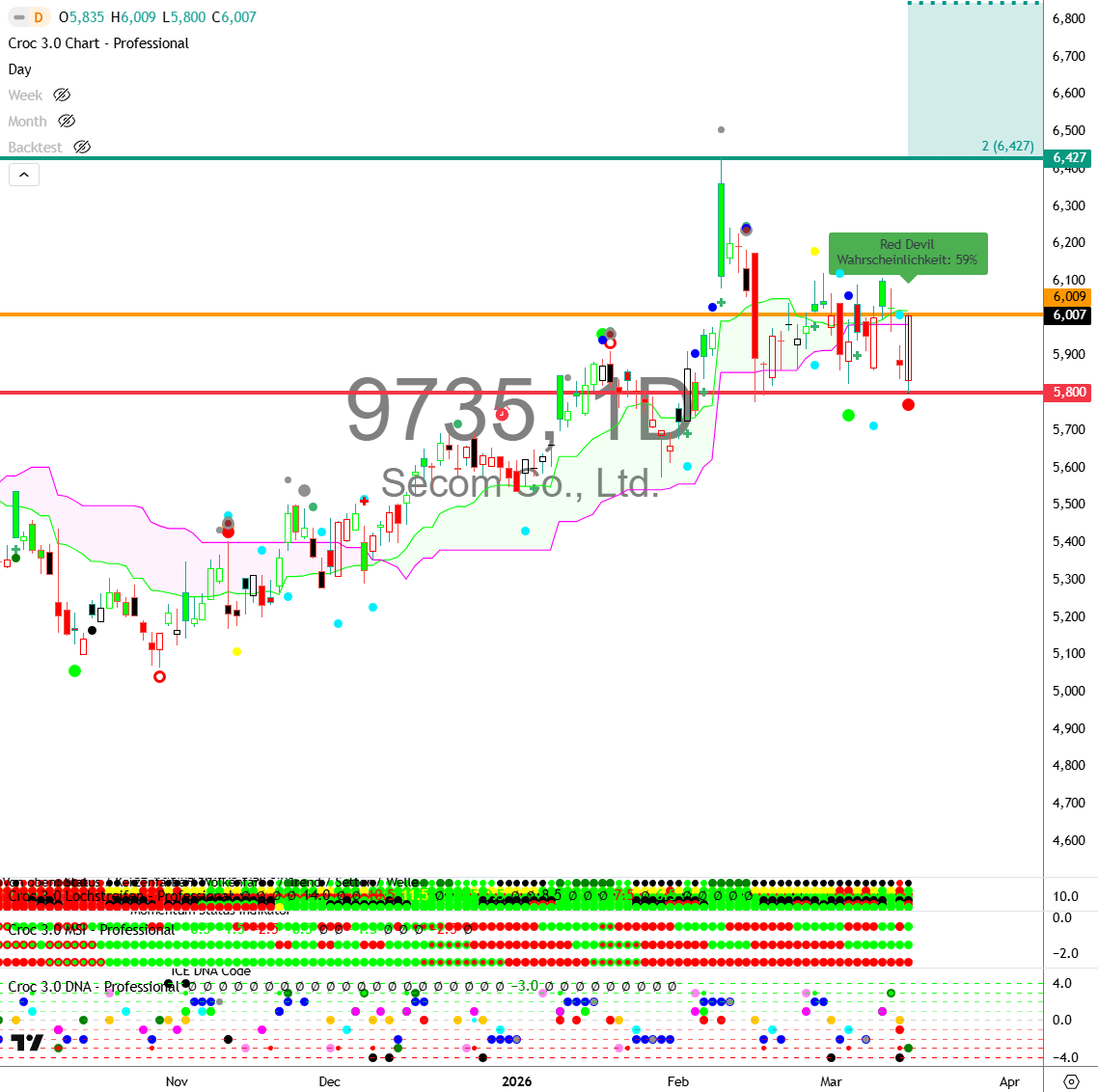Collapse the indicator legend with chevron

(24, 175)
